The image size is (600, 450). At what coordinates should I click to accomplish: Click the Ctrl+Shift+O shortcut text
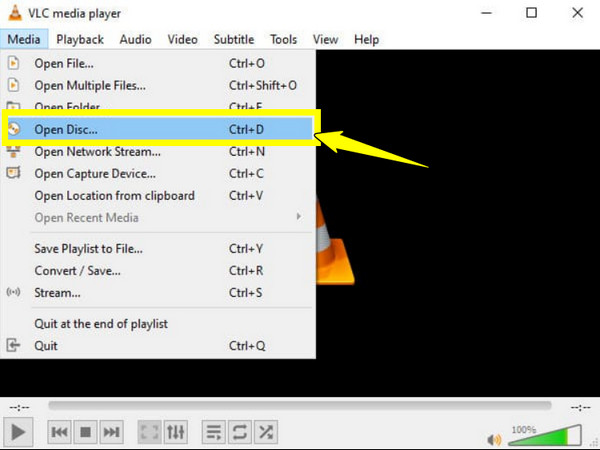262,85
